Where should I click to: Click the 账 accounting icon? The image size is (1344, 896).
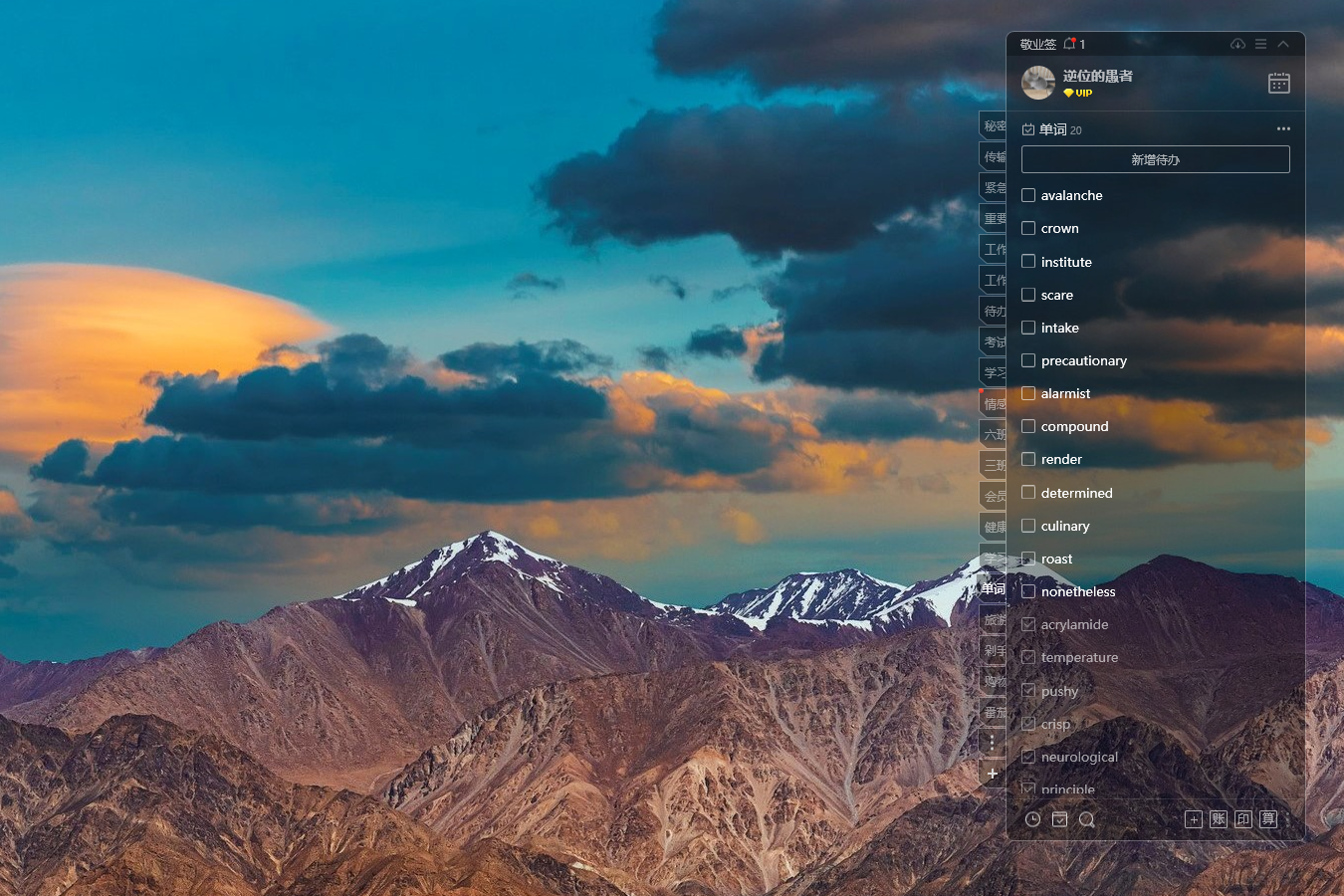1219,819
